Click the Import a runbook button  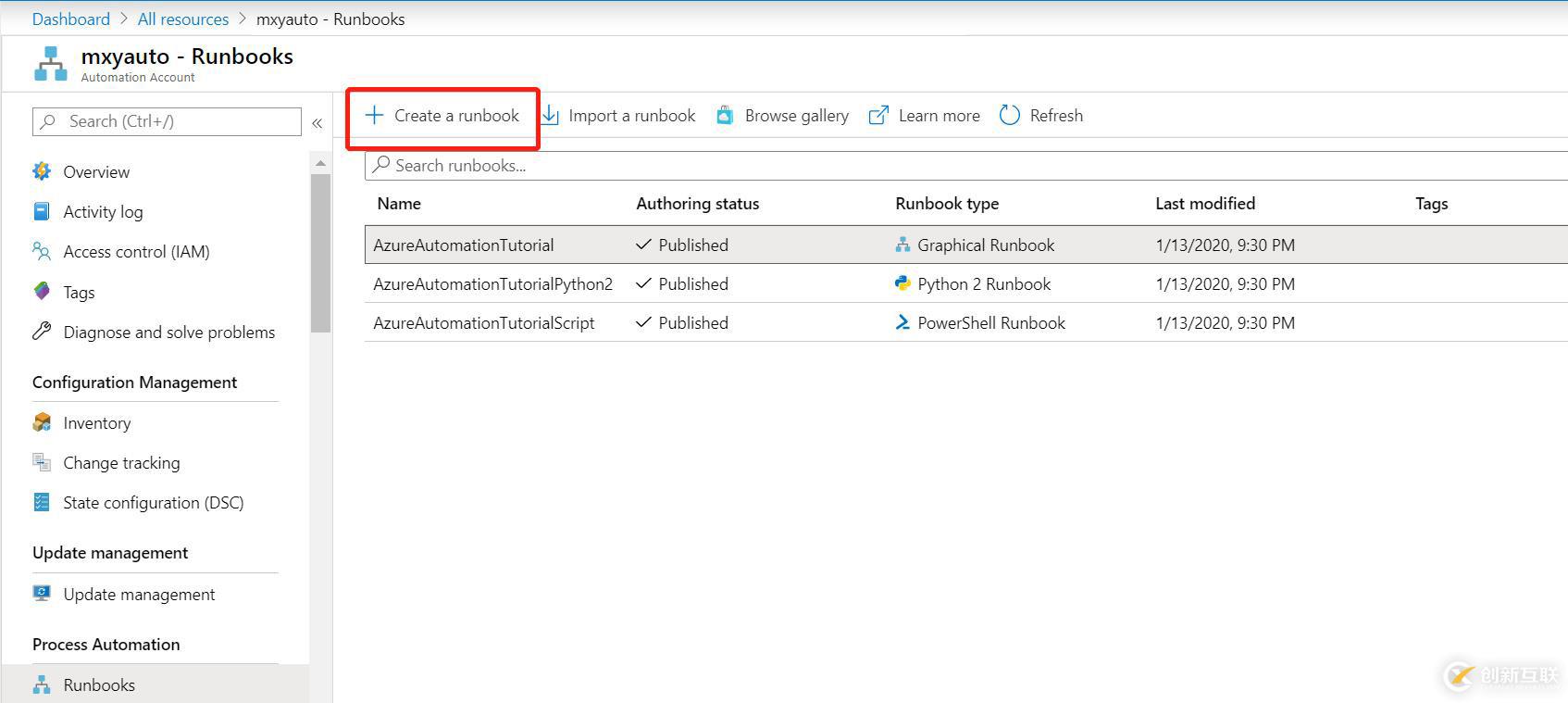pyautogui.click(x=618, y=116)
